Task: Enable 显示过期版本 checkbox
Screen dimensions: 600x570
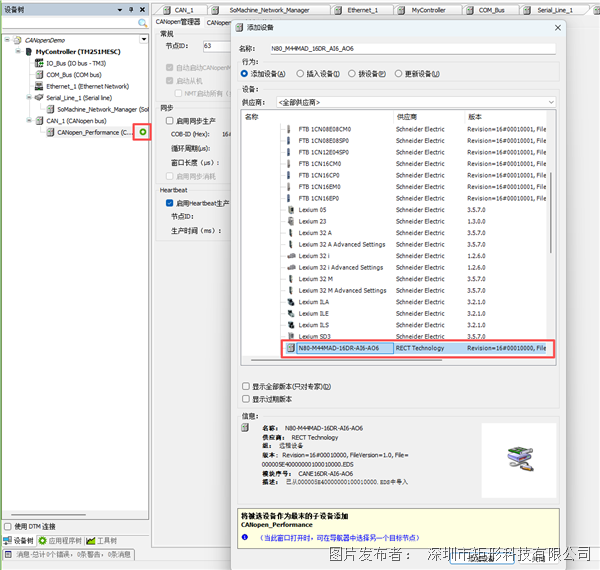Action: pyautogui.click(x=246, y=399)
